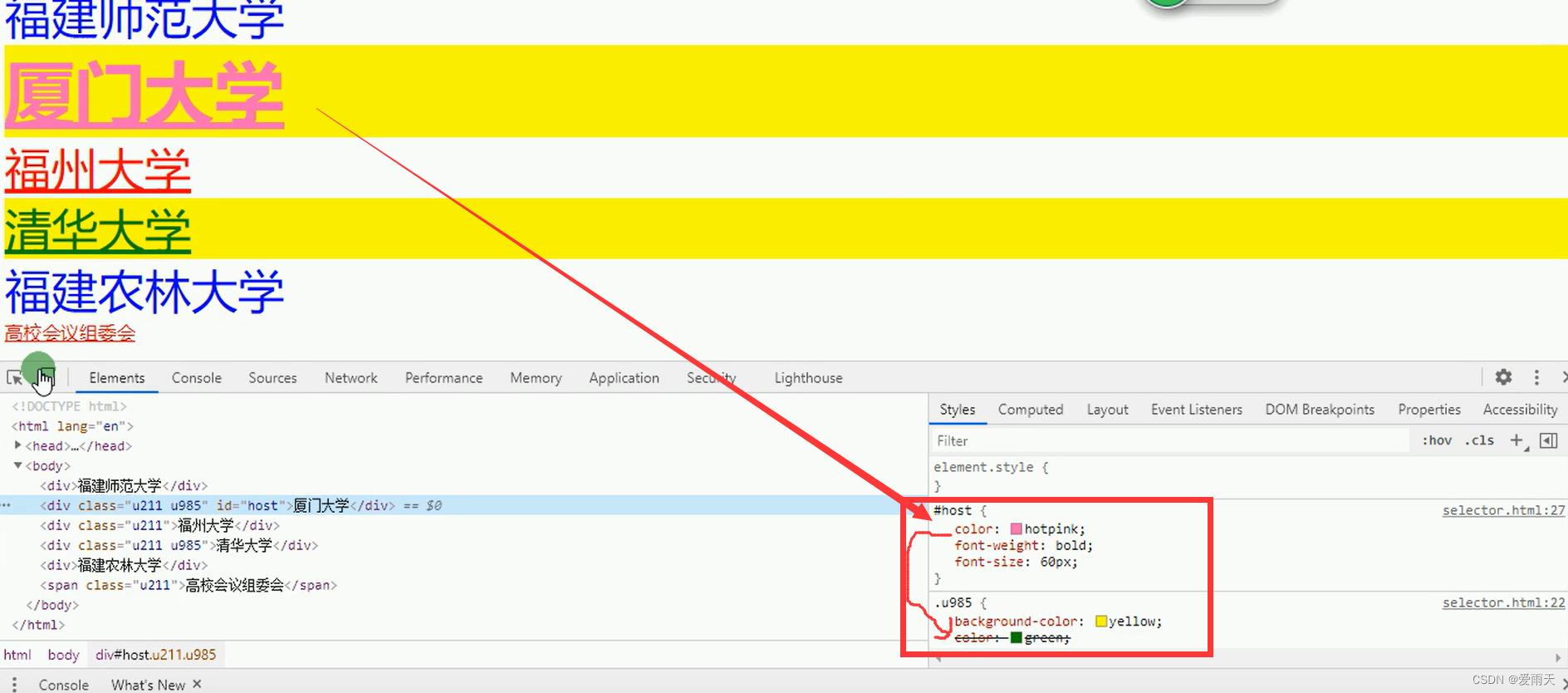Select the 福建农林大学 div node
This screenshot has height=693, width=1568.
(124, 565)
